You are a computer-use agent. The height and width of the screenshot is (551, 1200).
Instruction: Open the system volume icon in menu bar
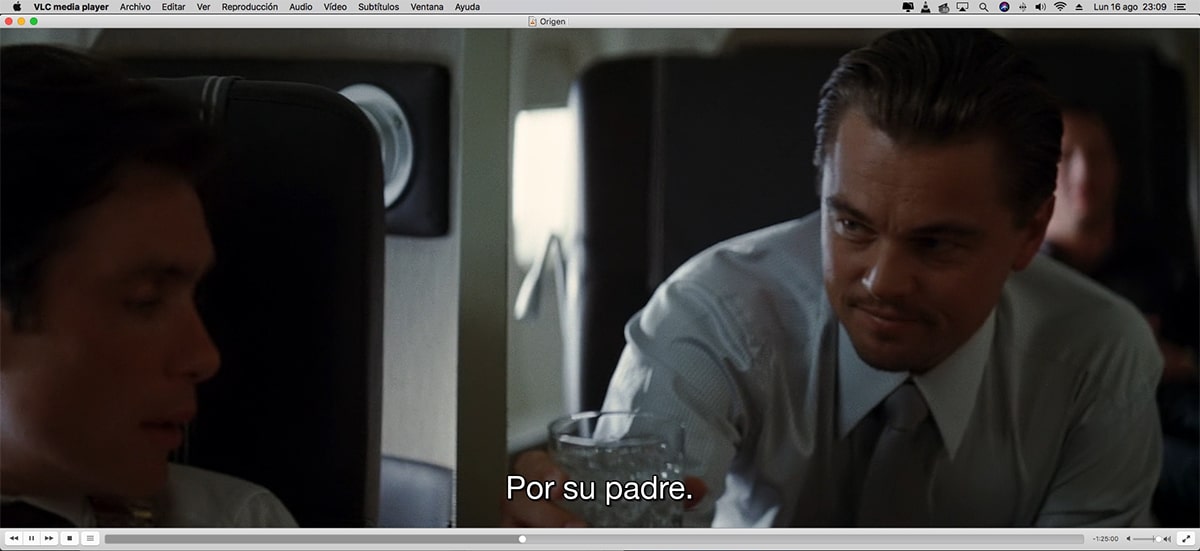(x=1040, y=6)
